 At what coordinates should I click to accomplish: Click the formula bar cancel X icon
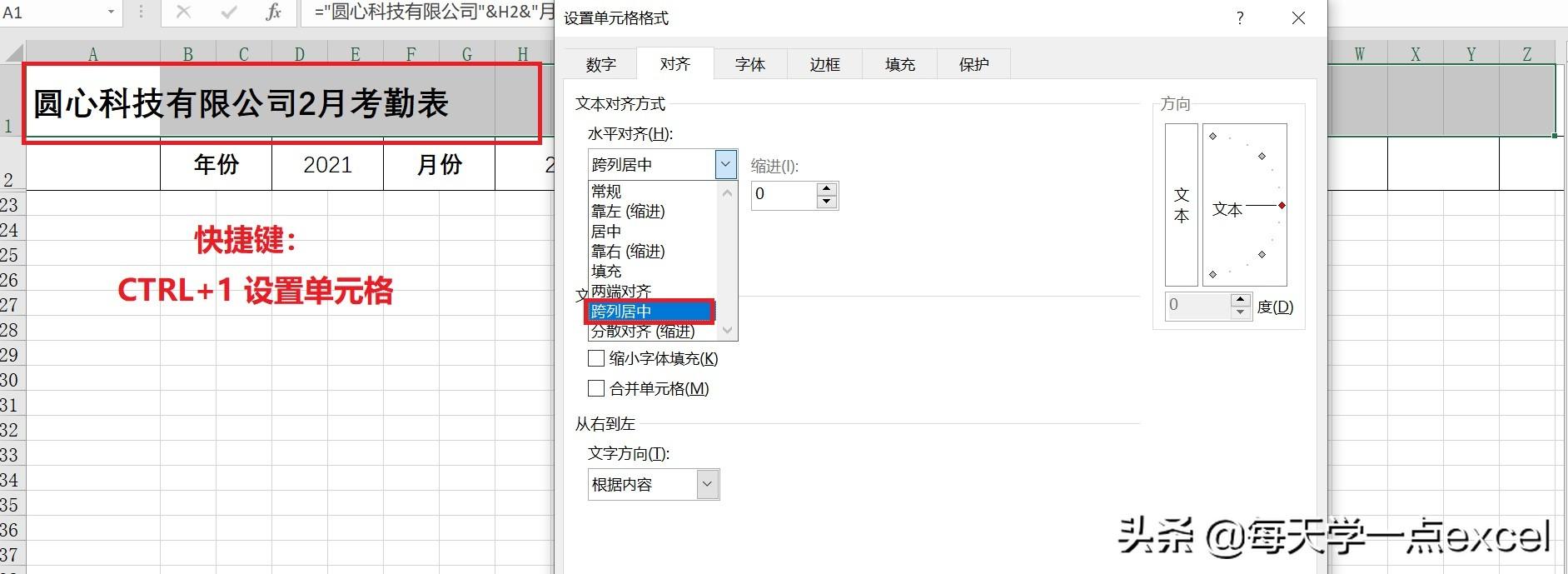183,12
